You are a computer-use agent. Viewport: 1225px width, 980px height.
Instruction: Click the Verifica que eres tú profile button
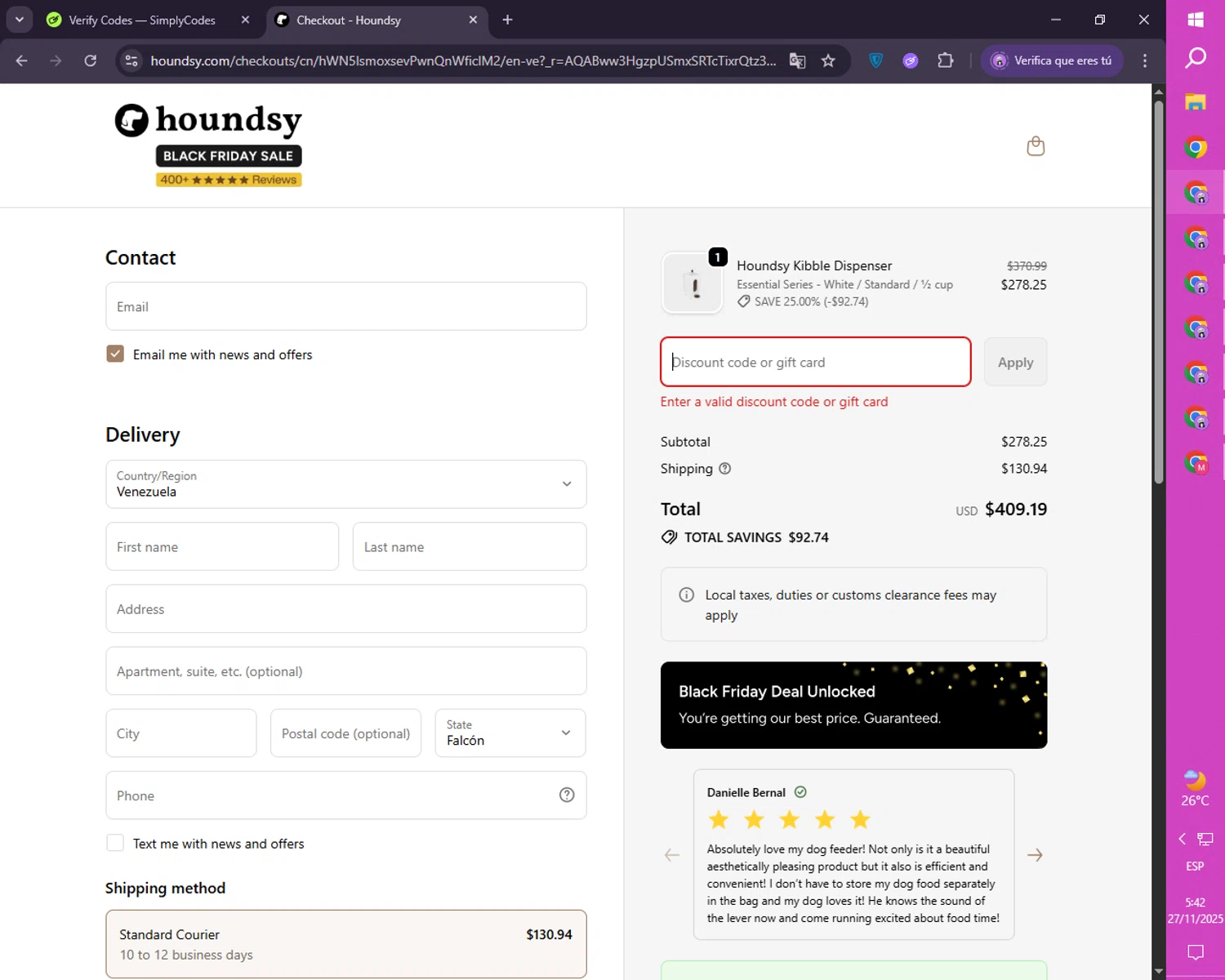pyautogui.click(x=1052, y=60)
